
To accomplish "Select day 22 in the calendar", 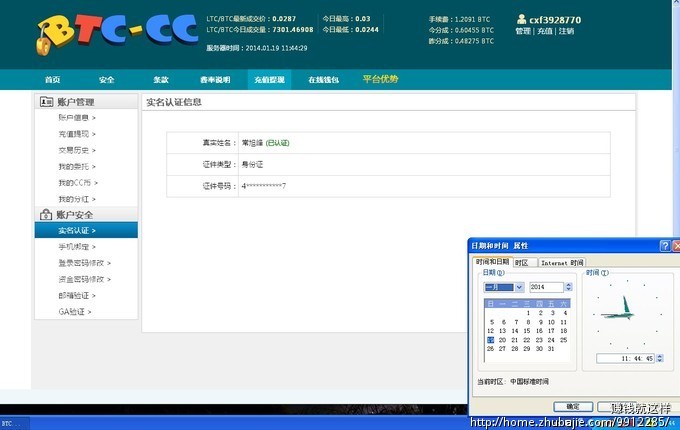I will [x=527, y=340].
